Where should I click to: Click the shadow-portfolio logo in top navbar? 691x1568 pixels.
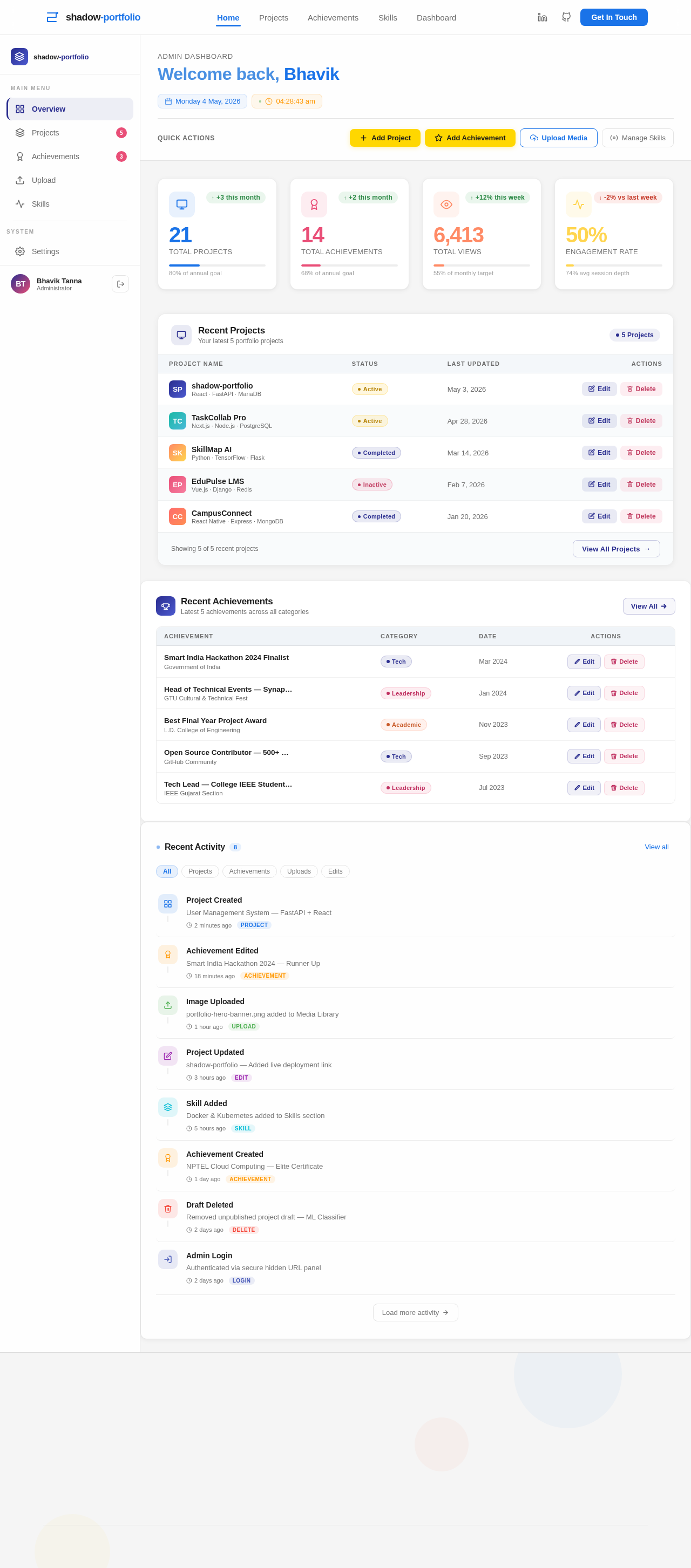tap(93, 18)
